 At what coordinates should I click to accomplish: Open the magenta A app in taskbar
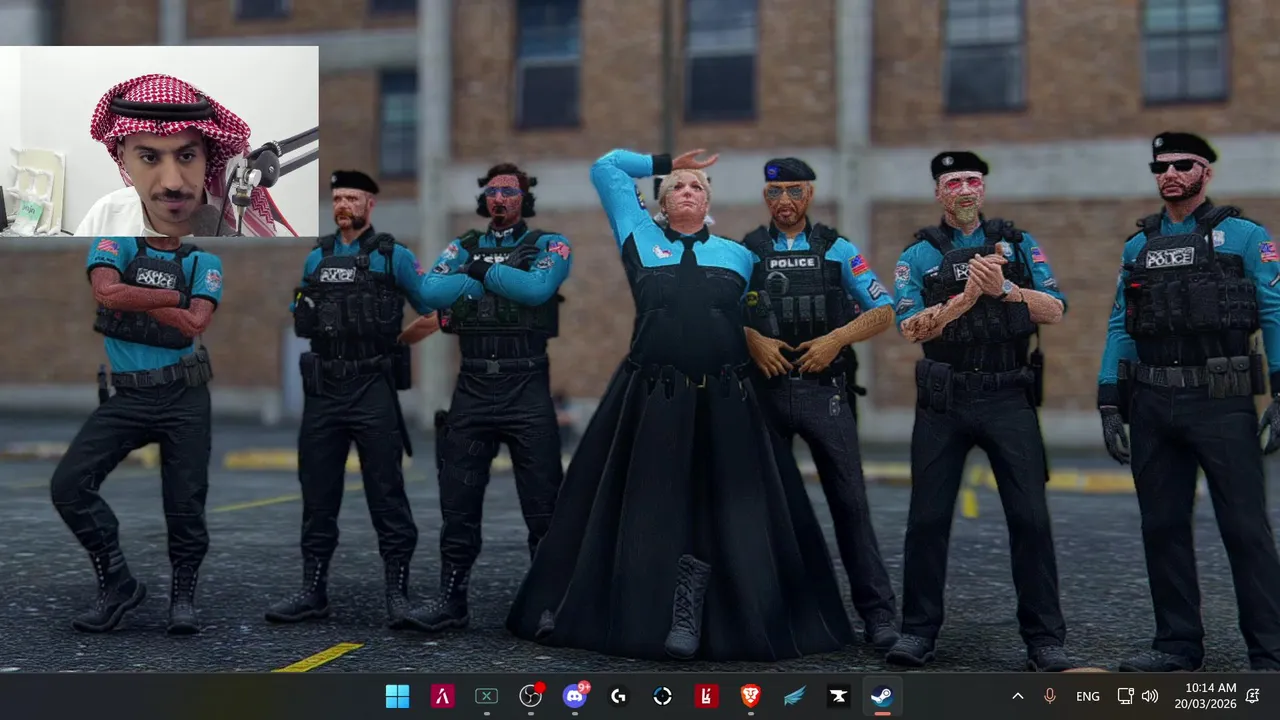click(x=442, y=696)
